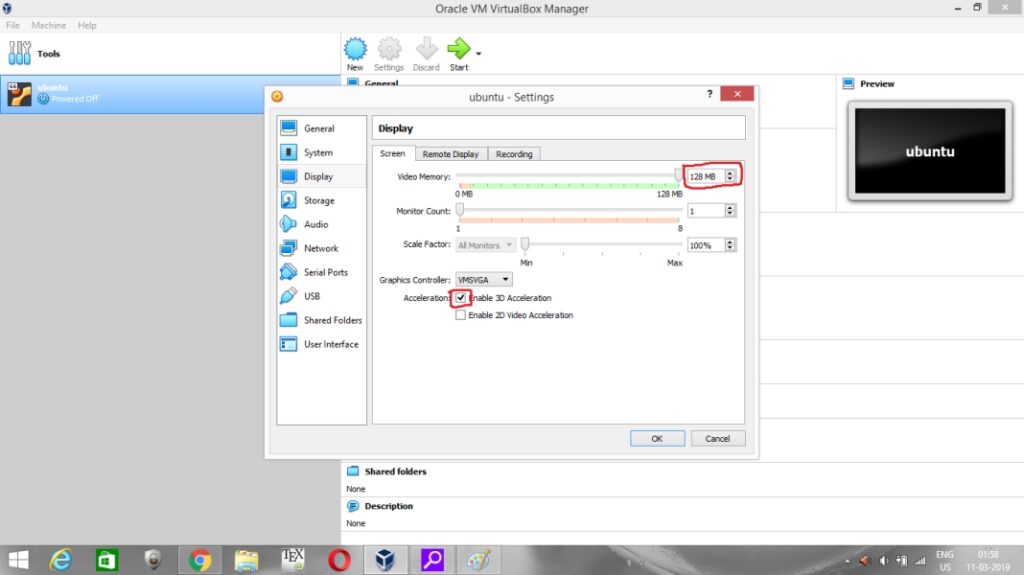
Task: Click the New virtual machine icon
Action: (355, 54)
